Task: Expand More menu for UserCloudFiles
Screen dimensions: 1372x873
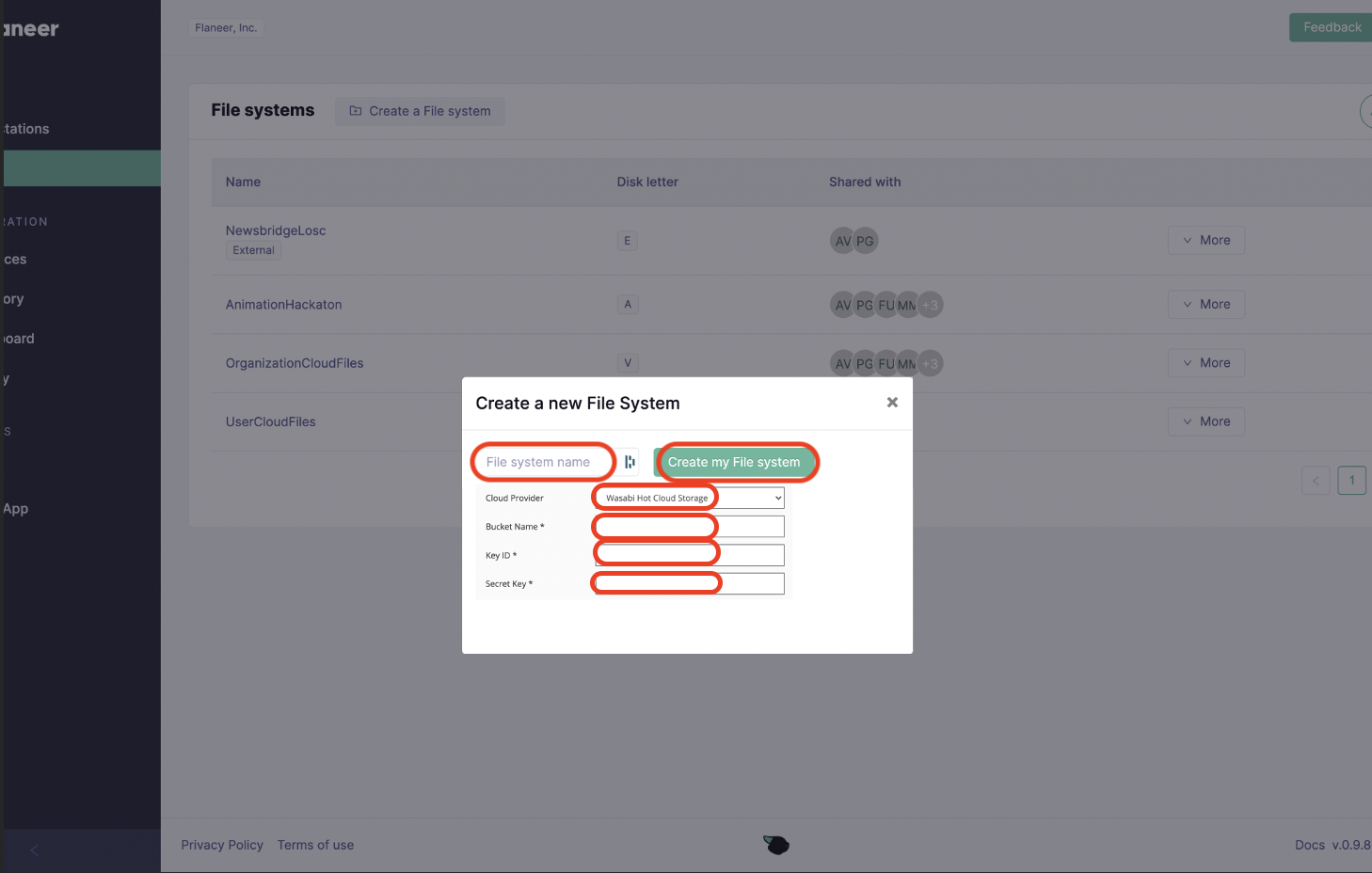Action: pyautogui.click(x=1206, y=421)
